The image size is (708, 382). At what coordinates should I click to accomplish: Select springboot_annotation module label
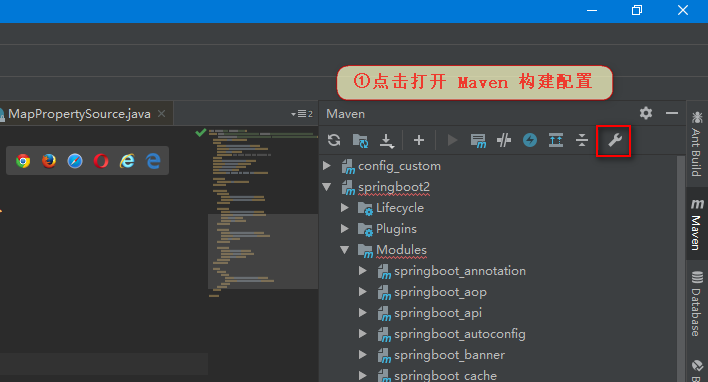[460, 271]
